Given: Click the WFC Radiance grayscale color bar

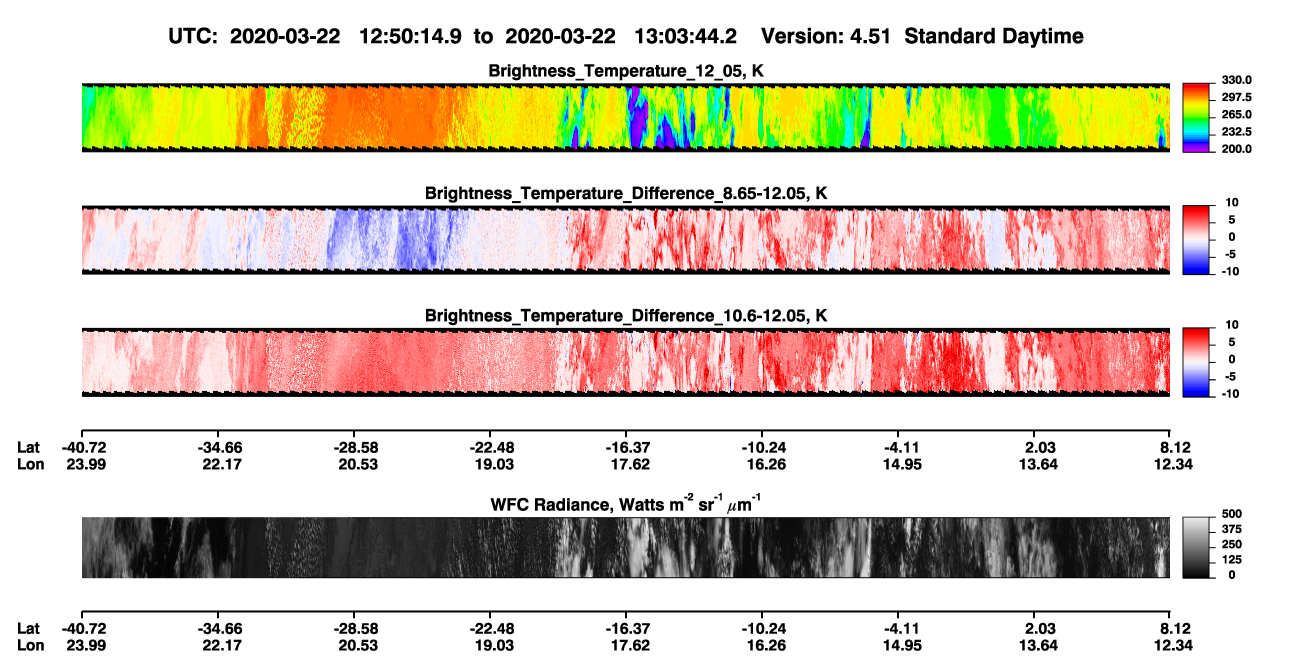Looking at the screenshot, I should [1197, 547].
